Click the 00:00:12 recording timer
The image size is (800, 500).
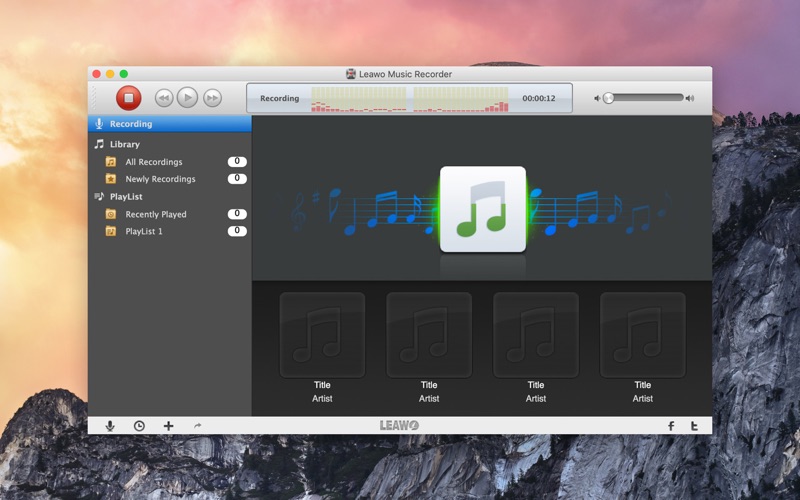(x=539, y=98)
